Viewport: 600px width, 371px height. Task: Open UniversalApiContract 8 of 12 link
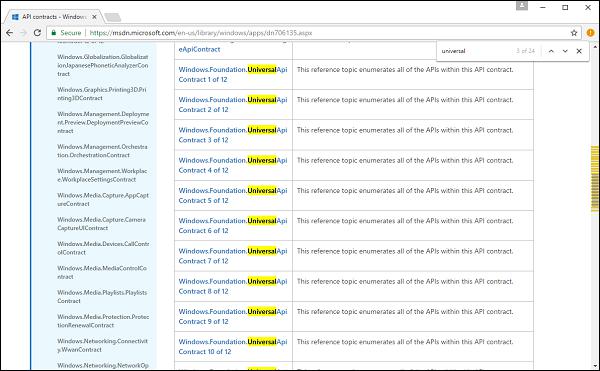233,286
